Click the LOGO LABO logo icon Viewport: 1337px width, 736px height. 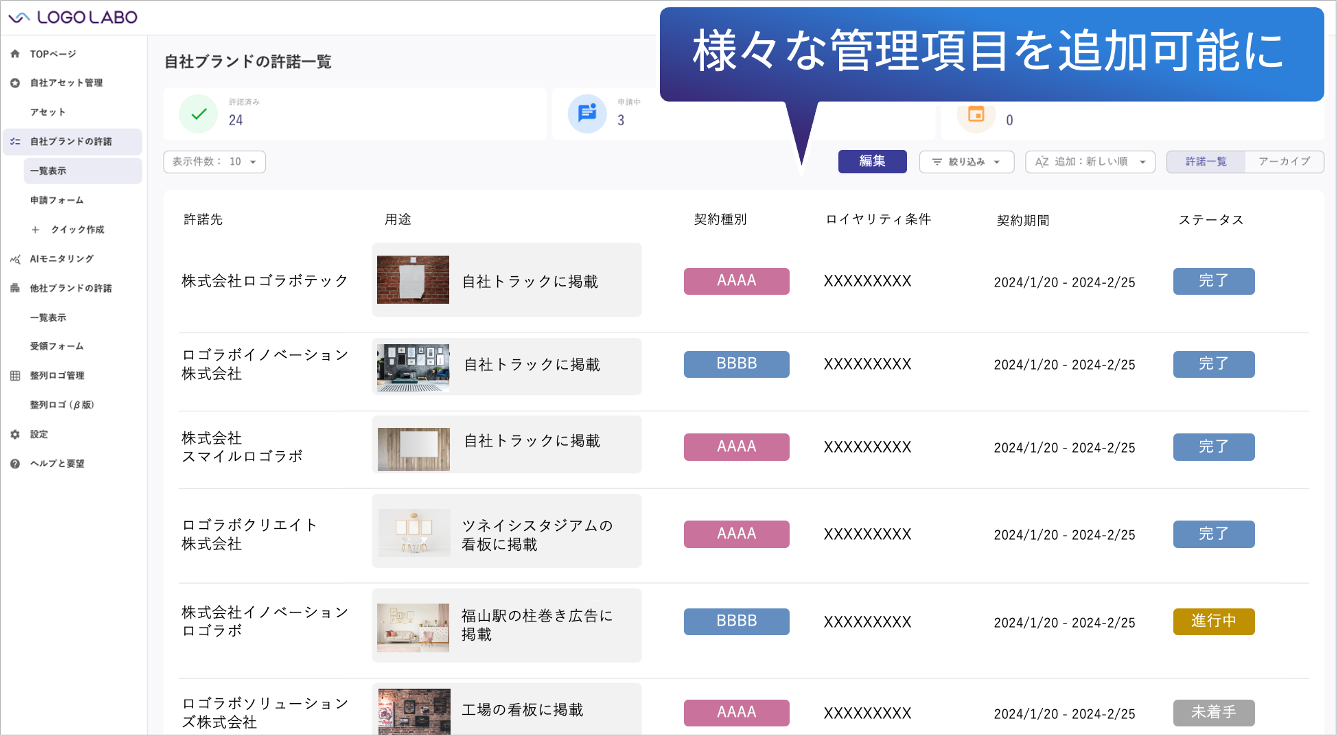(x=20, y=17)
